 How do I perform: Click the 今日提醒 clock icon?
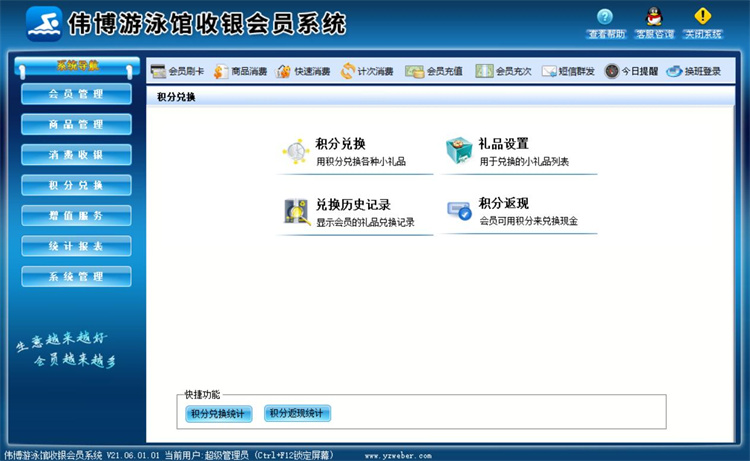(612, 71)
